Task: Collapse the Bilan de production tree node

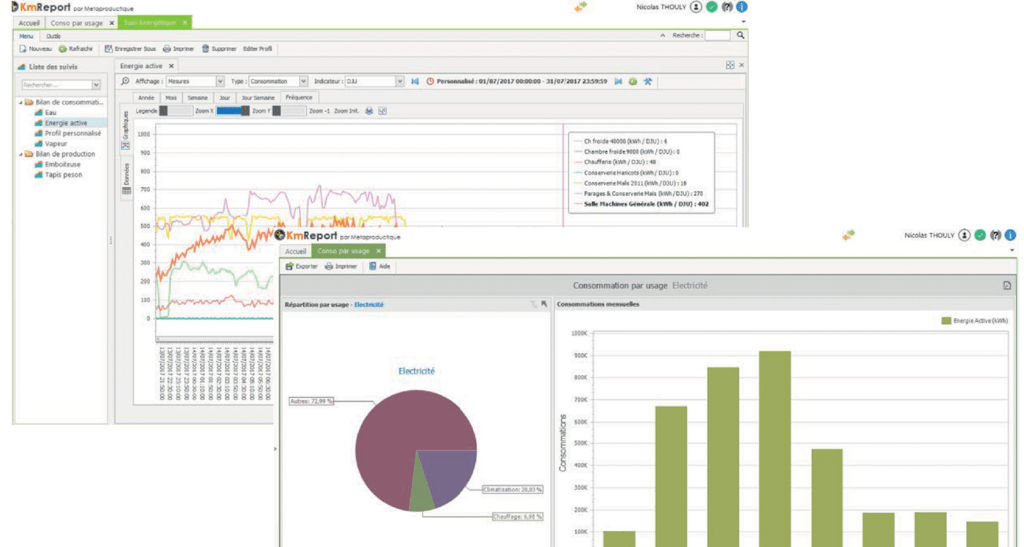Action: [x=20, y=154]
